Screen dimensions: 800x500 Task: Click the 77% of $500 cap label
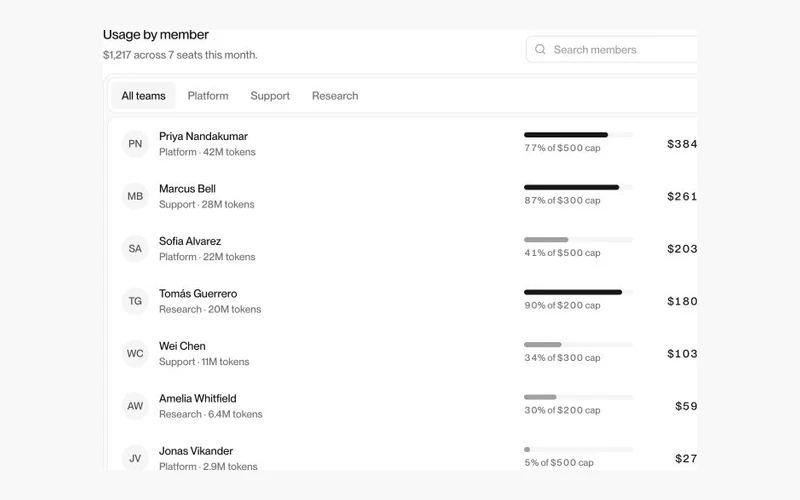point(562,148)
